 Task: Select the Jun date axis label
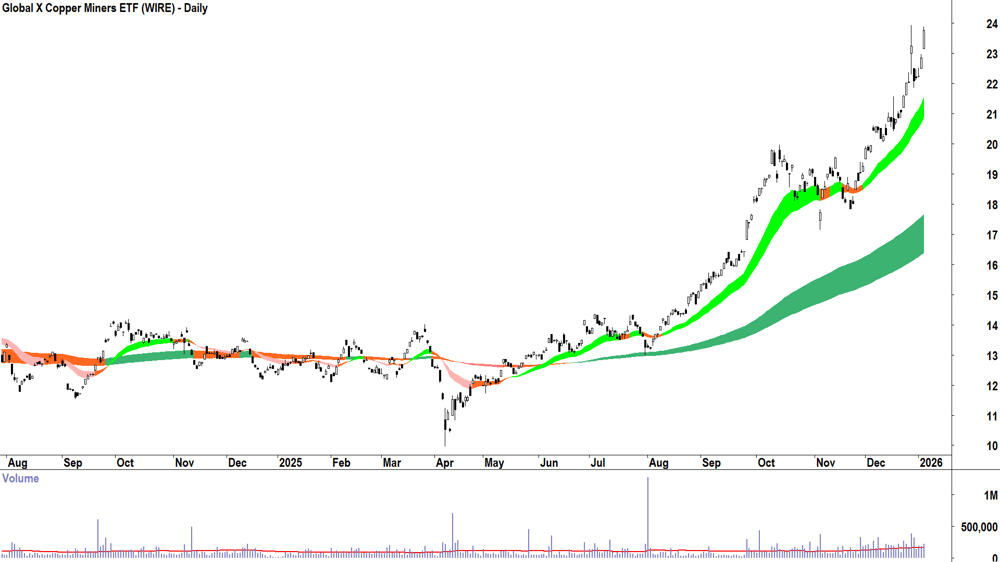click(x=548, y=463)
